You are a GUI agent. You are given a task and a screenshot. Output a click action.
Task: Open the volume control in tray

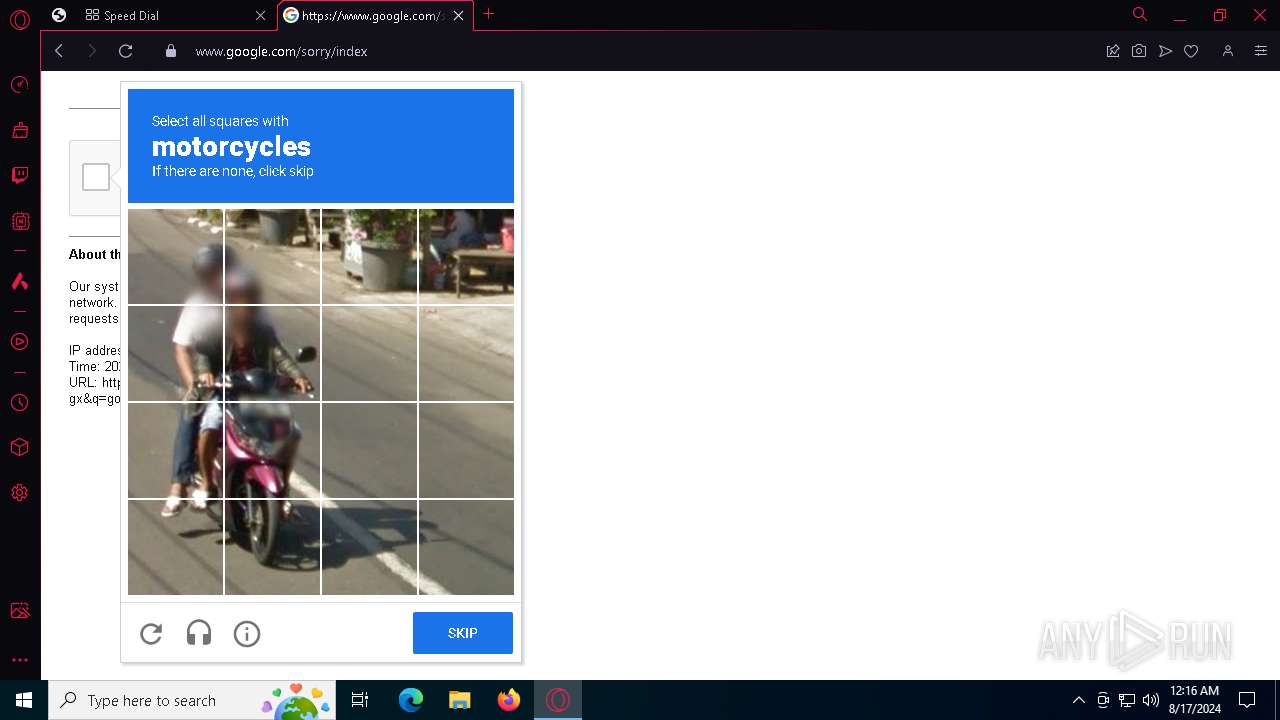click(1151, 700)
